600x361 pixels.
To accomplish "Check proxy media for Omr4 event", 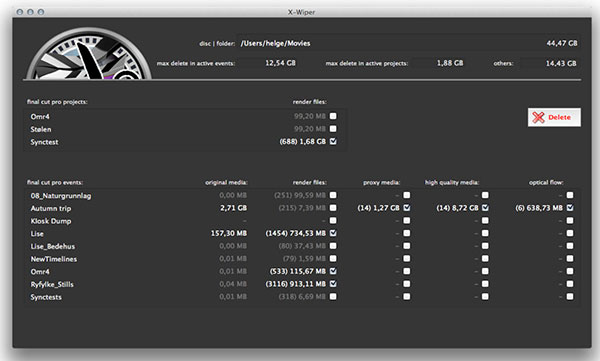I will 407,271.
